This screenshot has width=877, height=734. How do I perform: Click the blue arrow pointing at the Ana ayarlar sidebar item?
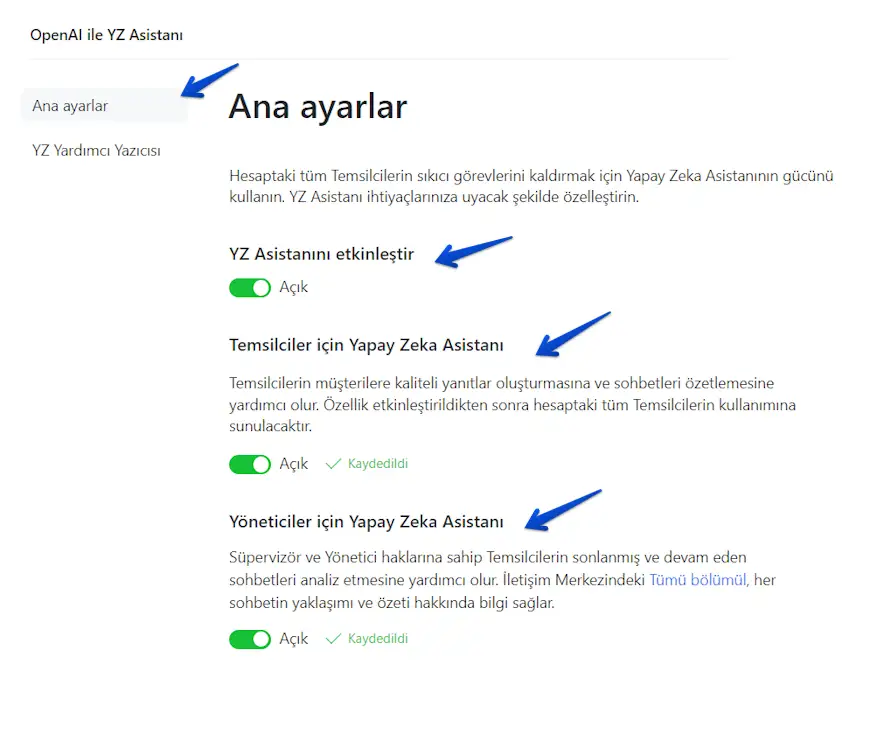click(x=209, y=81)
